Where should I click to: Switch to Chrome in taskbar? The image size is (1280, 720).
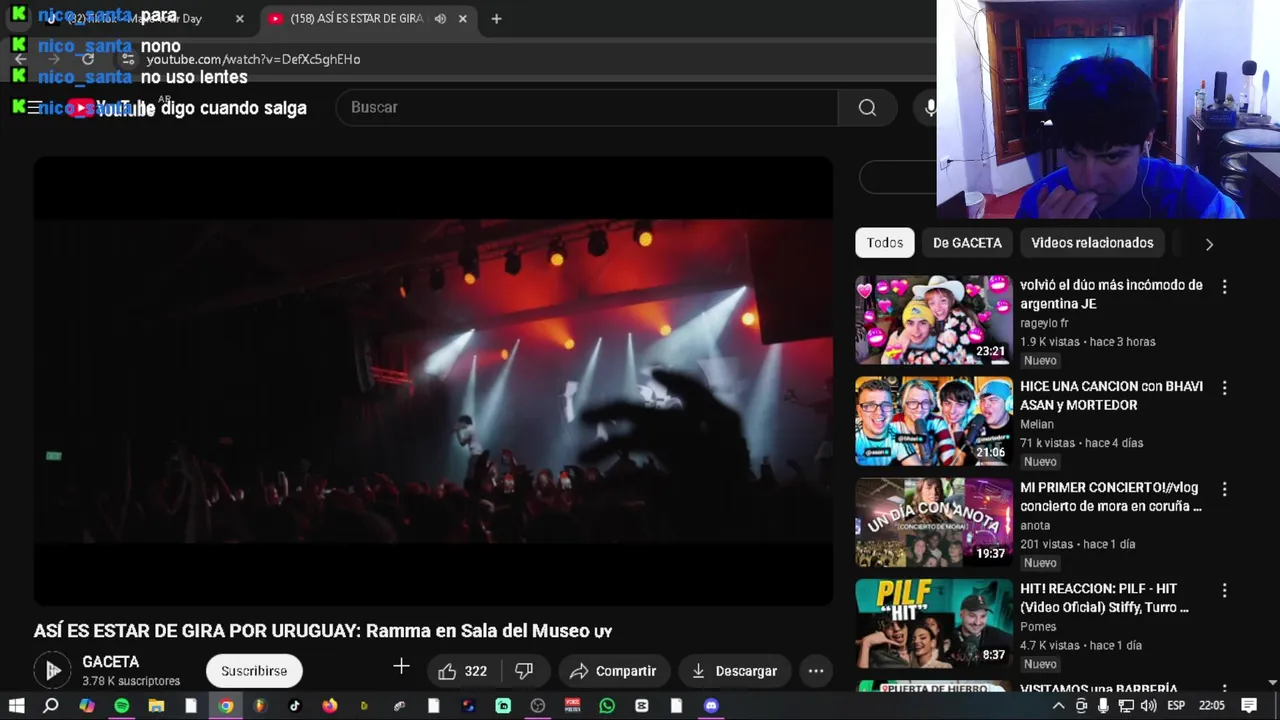(x=226, y=706)
